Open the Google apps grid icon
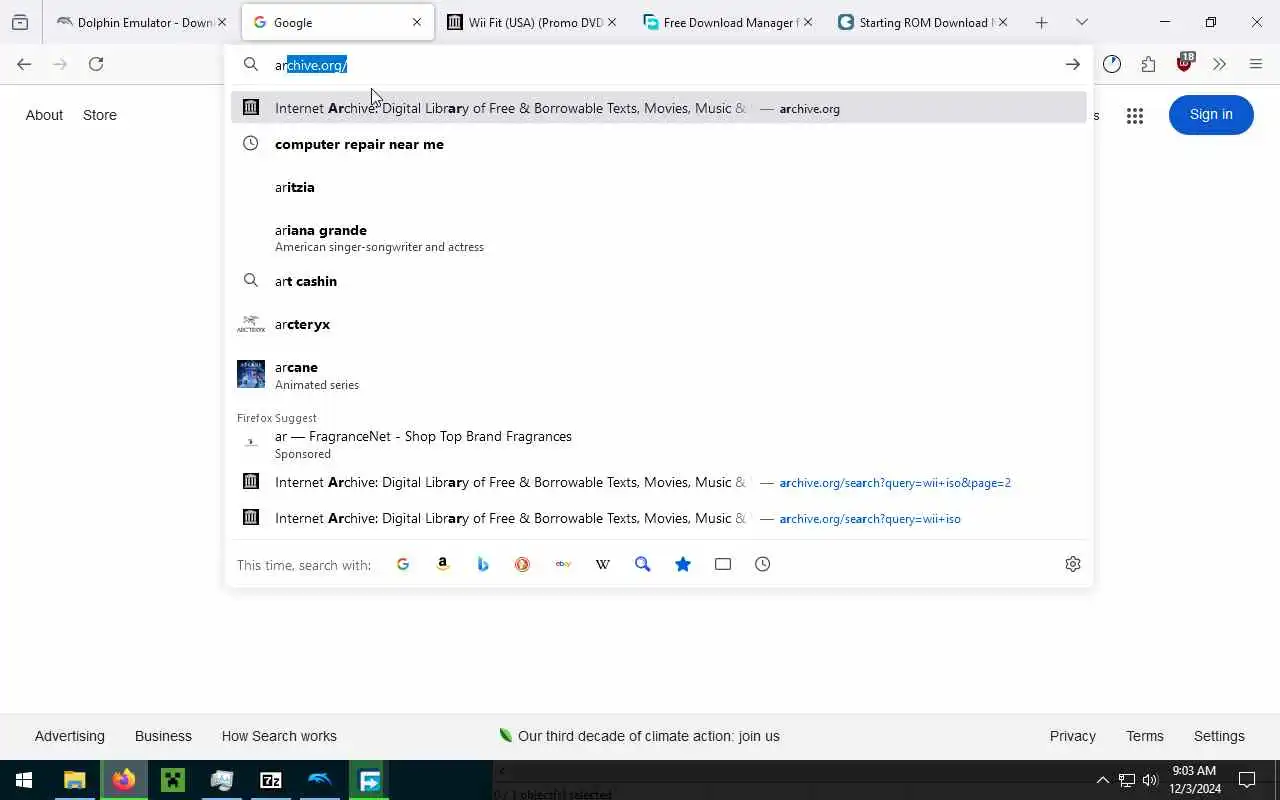The height and width of the screenshot is (800, 1280). [x=1134, y=116]
